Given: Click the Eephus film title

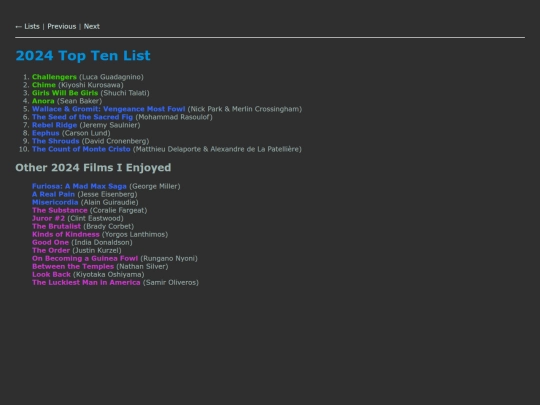Looking at the screenshot, I should click(x=46, y=133).
